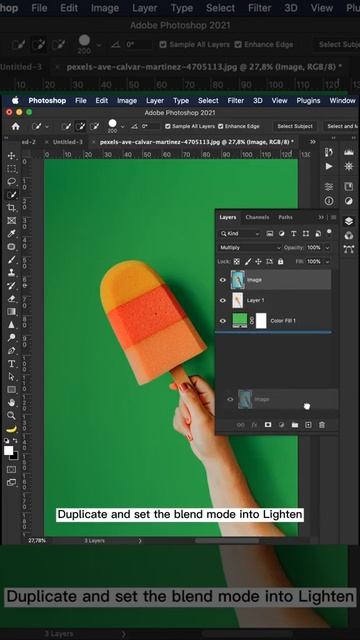
Task: Select the Hand tool
Action: (11, 403)
